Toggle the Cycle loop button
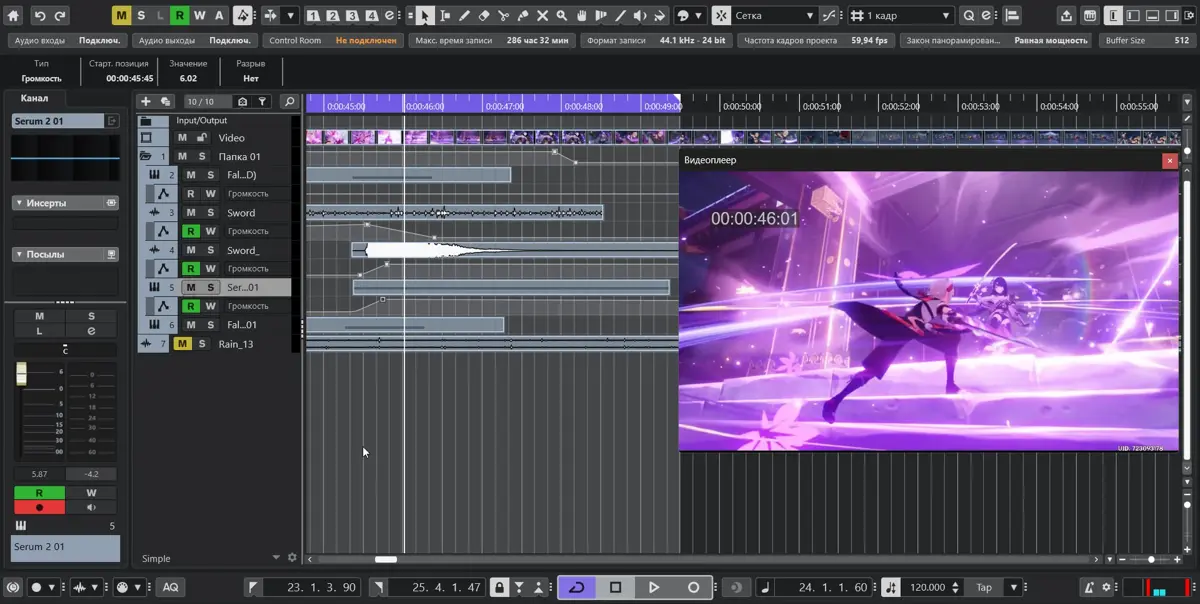This screenshot has height=604, width=1200. click(576, 587)
